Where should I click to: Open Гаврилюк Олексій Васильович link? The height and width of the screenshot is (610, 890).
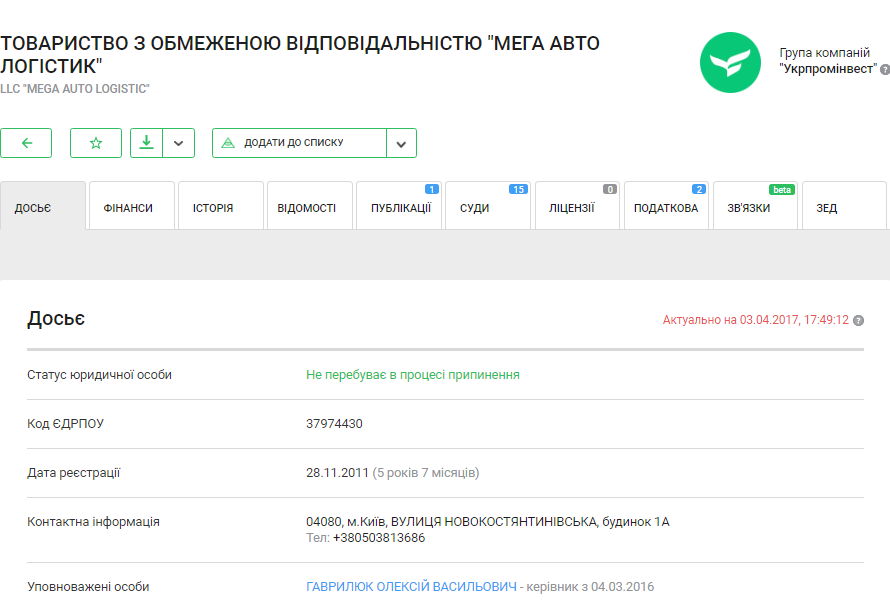click(411, 587)
